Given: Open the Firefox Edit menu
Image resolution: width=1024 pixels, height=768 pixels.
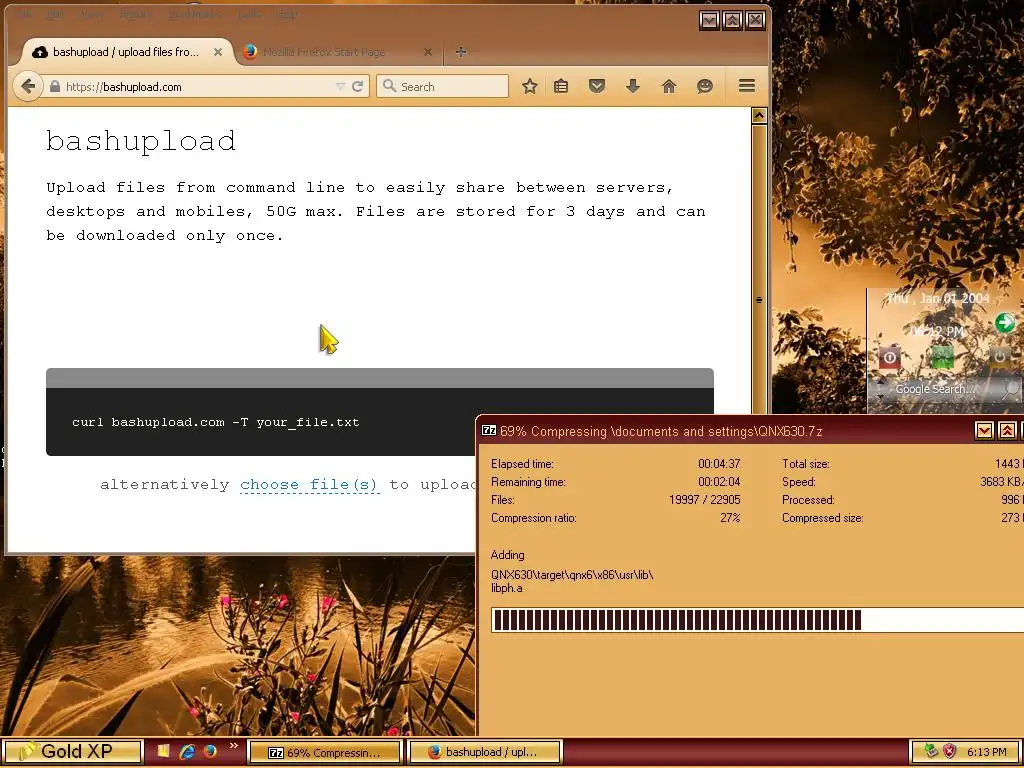Looking at the screenshot, I should 55,14.
